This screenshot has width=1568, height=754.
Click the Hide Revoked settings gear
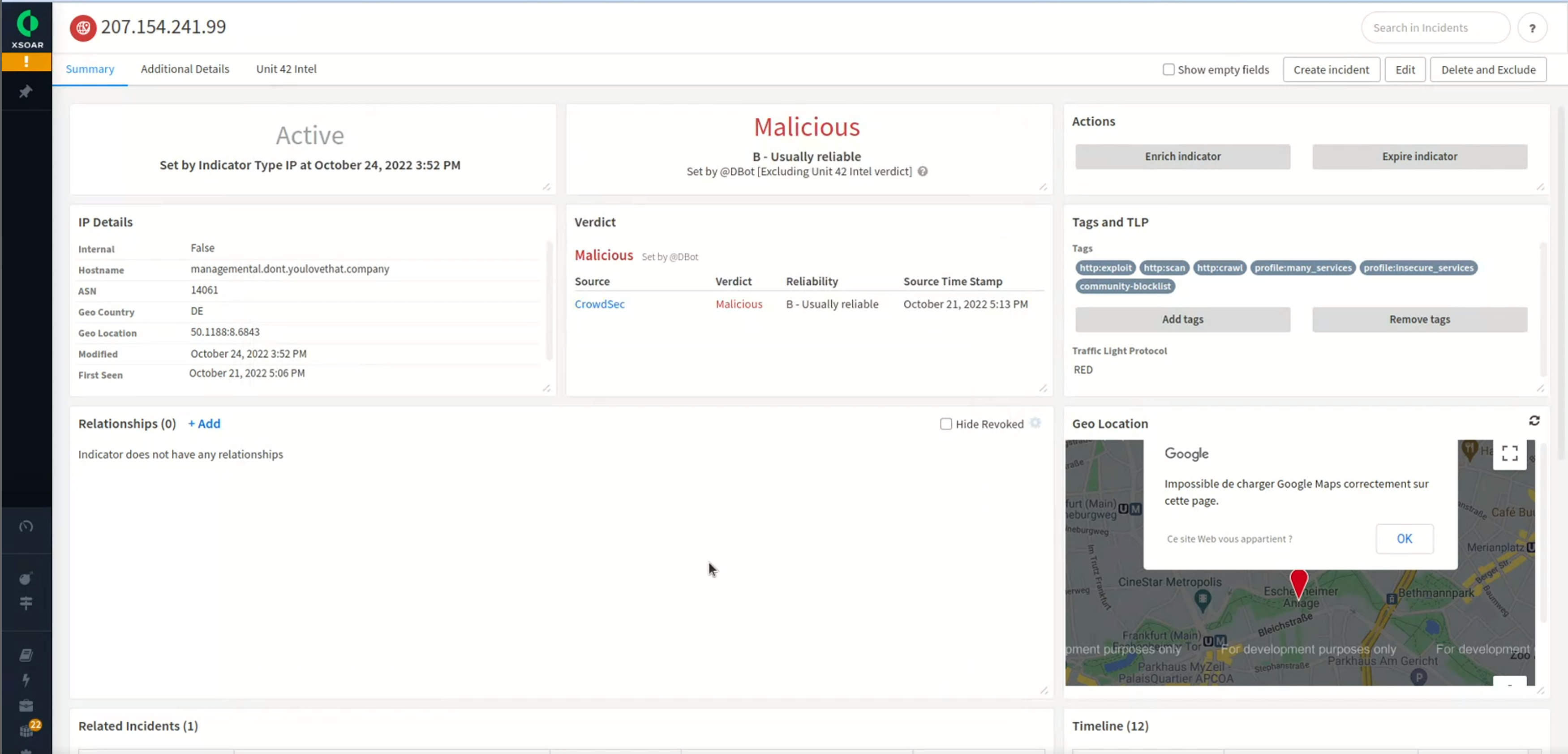(x=1035, y=424)
